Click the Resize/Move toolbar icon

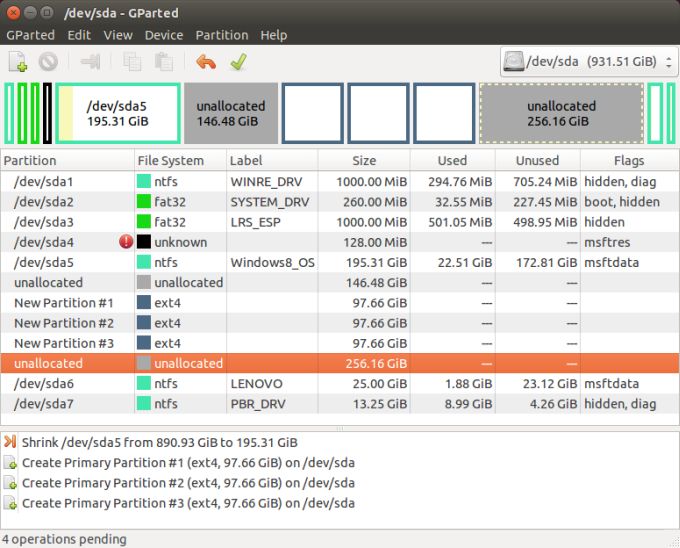[91, 62]
